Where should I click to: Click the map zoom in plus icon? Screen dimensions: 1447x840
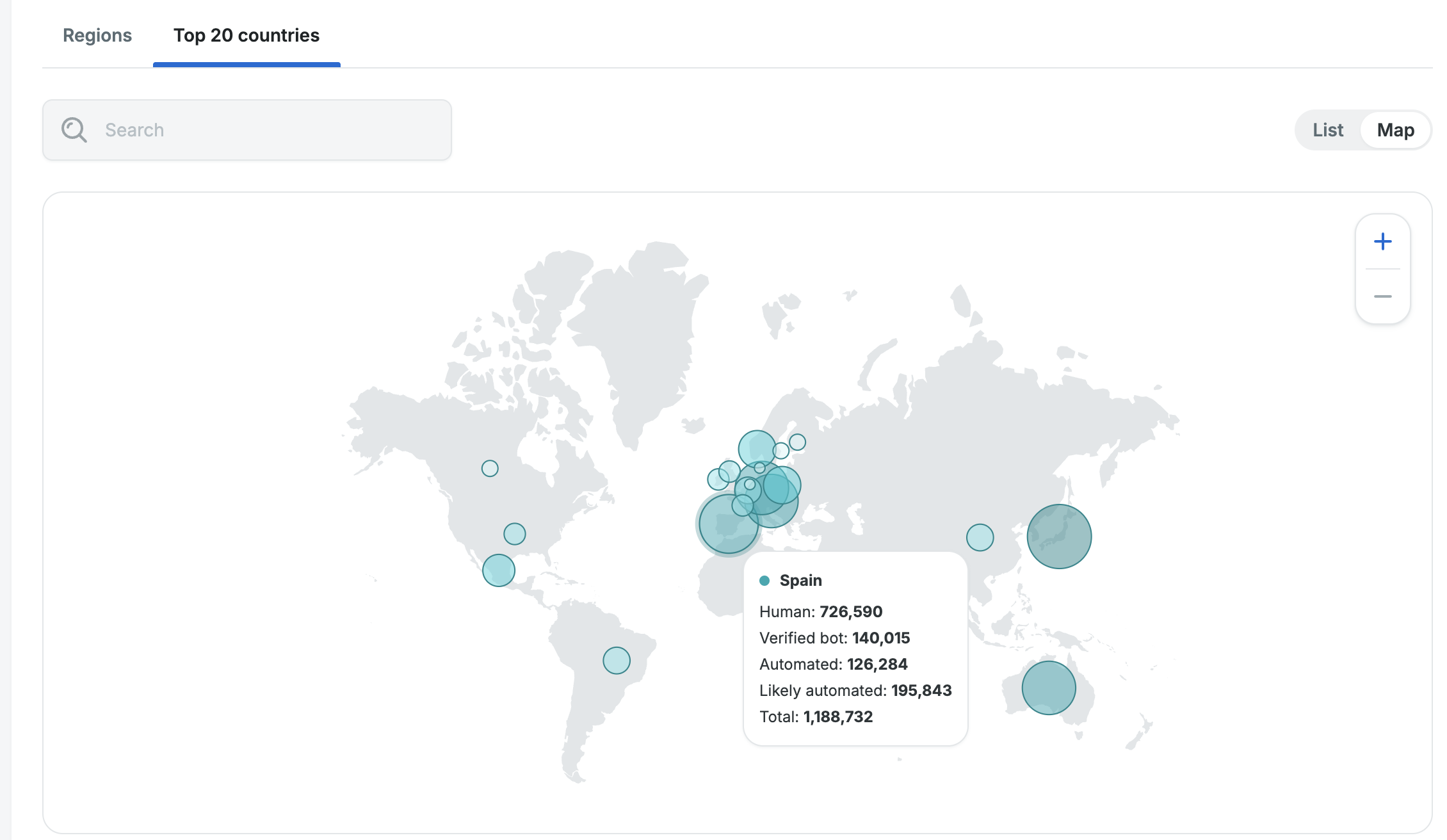(x=1382, y=241)
